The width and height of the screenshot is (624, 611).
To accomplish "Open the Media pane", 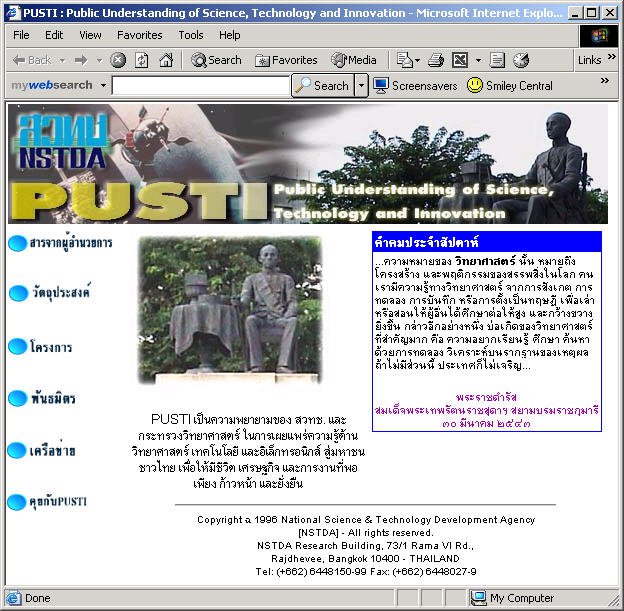I will coord(354,60).
